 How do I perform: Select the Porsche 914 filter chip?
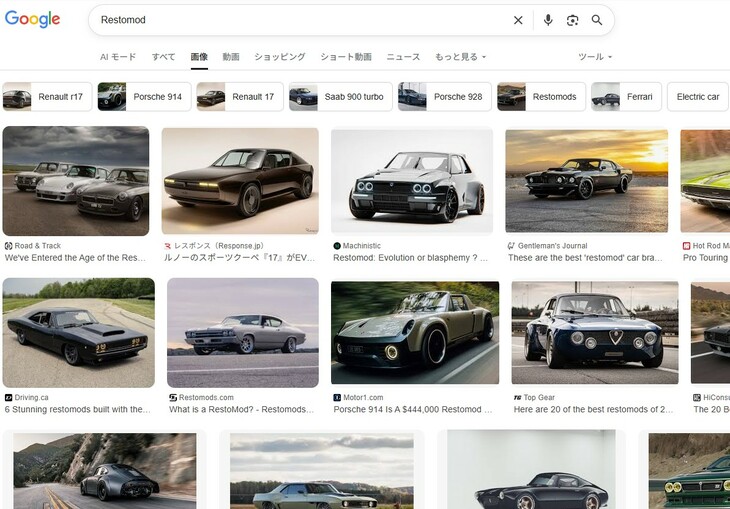(x=144, y=97)
